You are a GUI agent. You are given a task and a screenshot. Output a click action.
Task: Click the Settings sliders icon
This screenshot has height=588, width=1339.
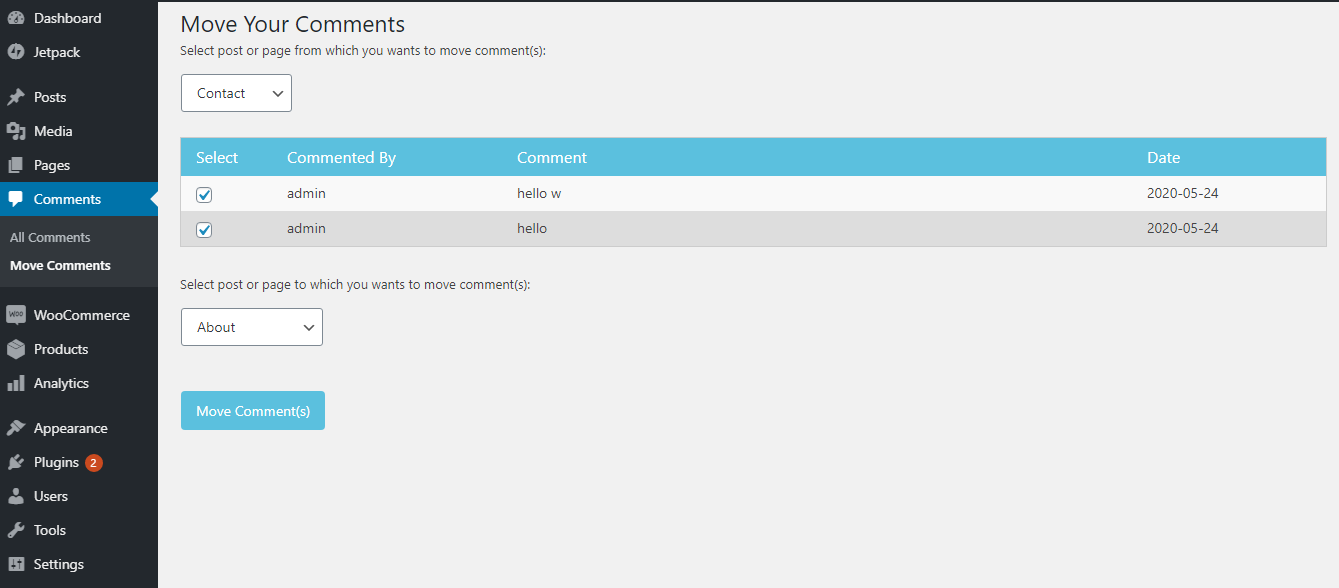pos(16,564)
